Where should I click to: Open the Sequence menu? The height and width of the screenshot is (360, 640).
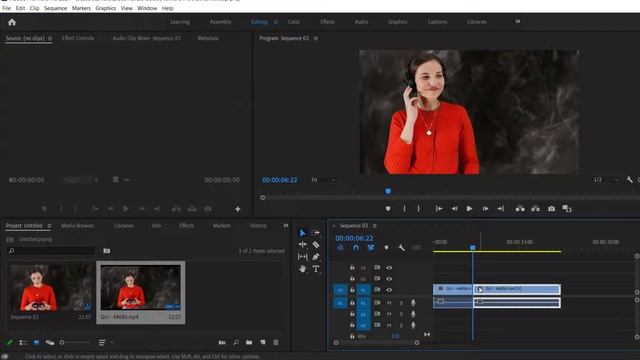56,8
